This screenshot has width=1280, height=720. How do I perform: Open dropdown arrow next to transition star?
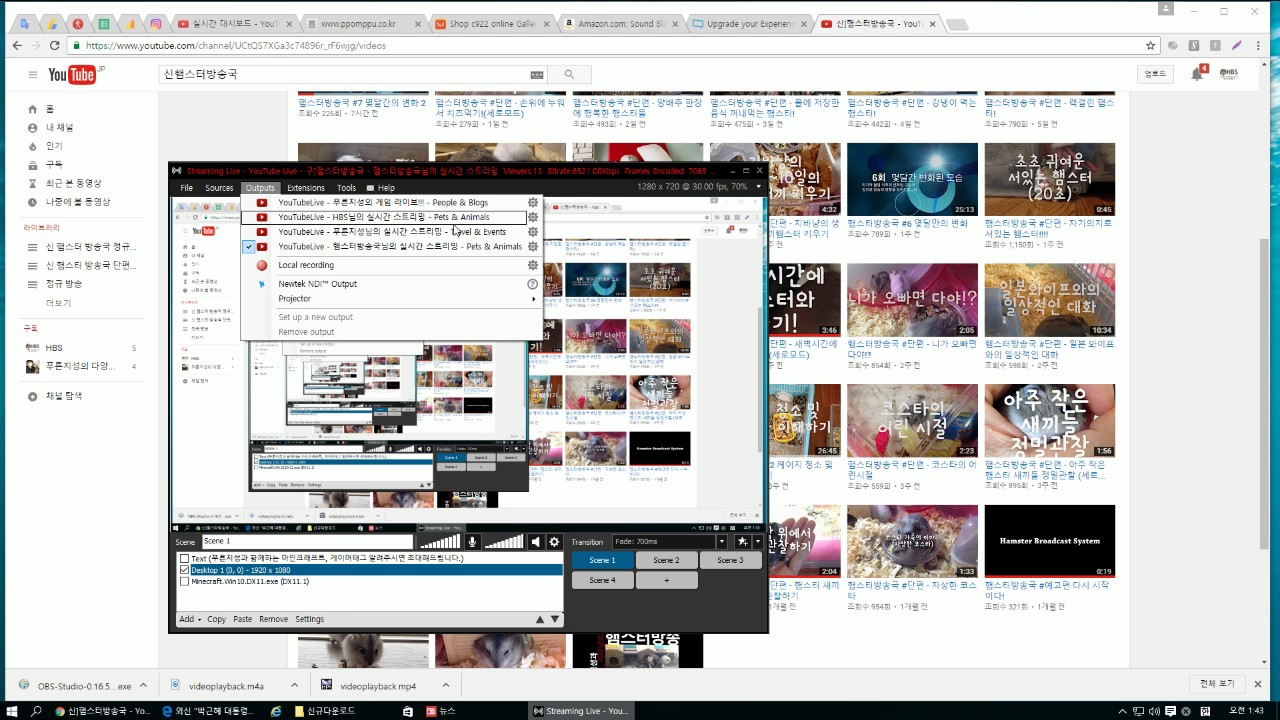pyautogui.click(x=757, y=542)
